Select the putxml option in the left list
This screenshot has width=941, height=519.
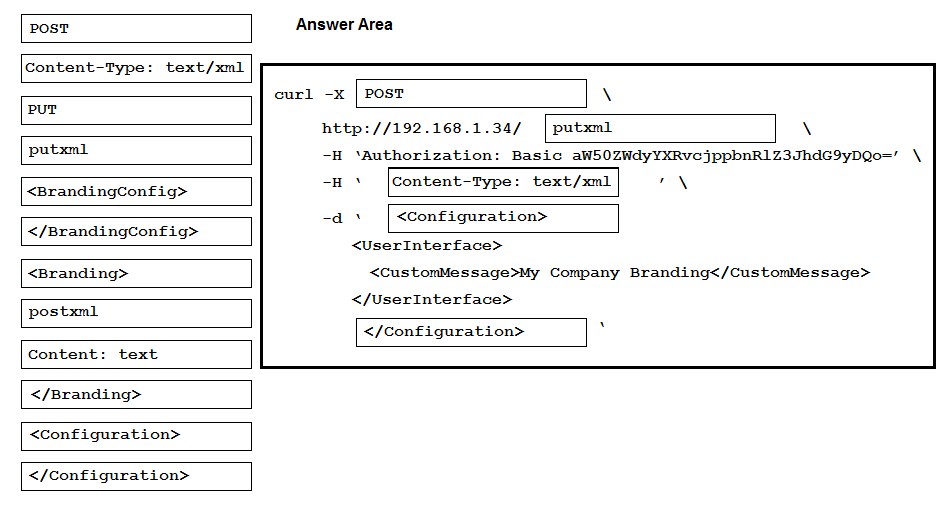click(136, 151)
